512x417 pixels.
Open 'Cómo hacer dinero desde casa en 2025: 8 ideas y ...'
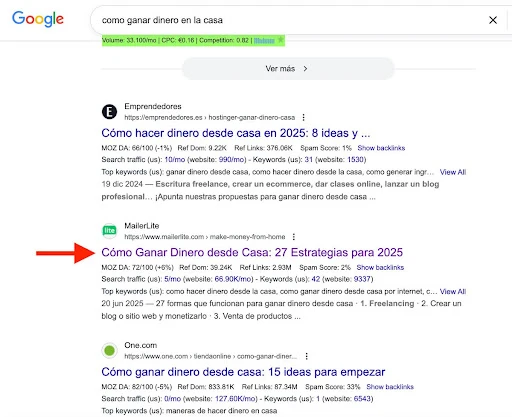(x=236, y=133)
